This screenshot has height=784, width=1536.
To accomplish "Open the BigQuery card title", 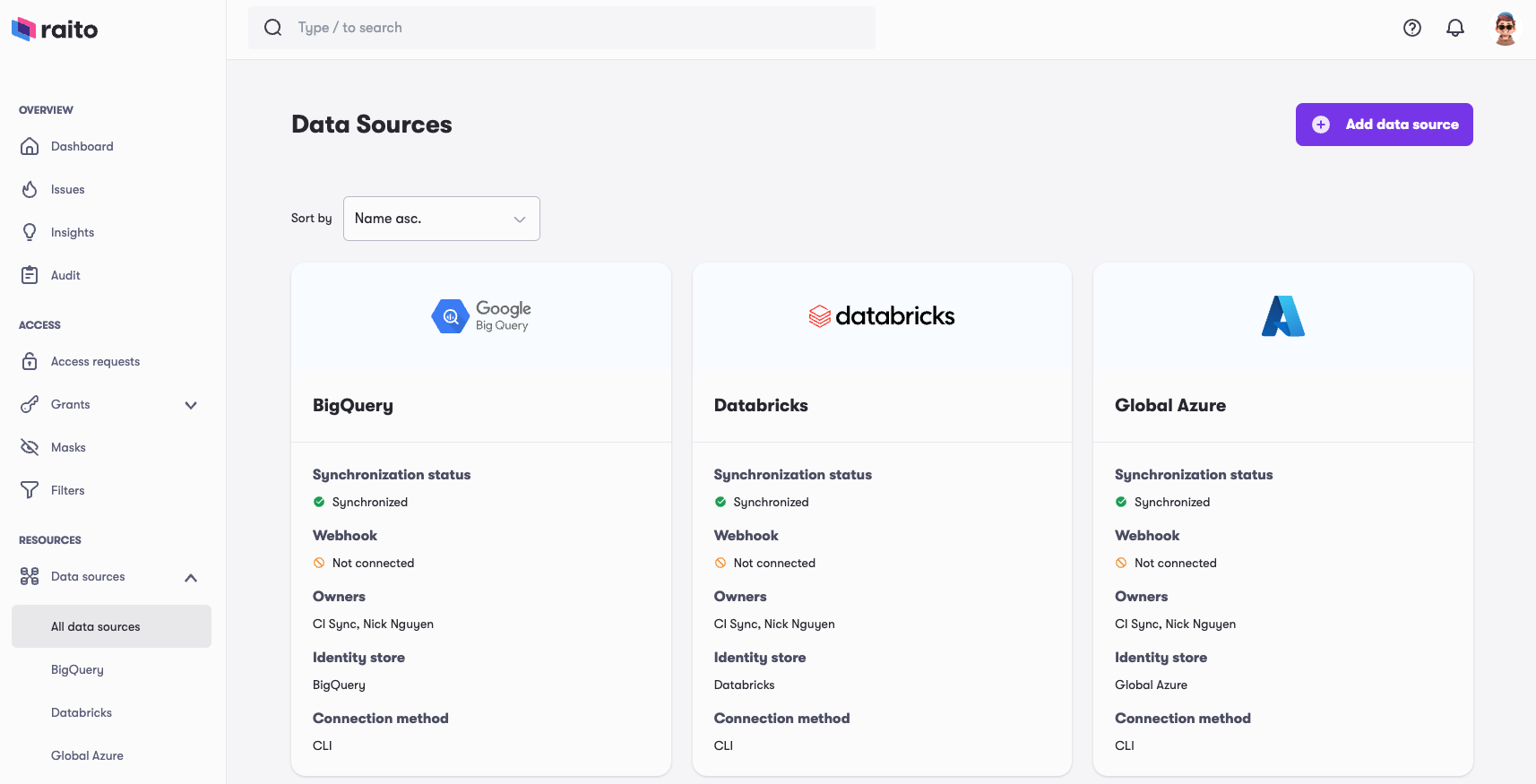I will [x=353, y=405].
